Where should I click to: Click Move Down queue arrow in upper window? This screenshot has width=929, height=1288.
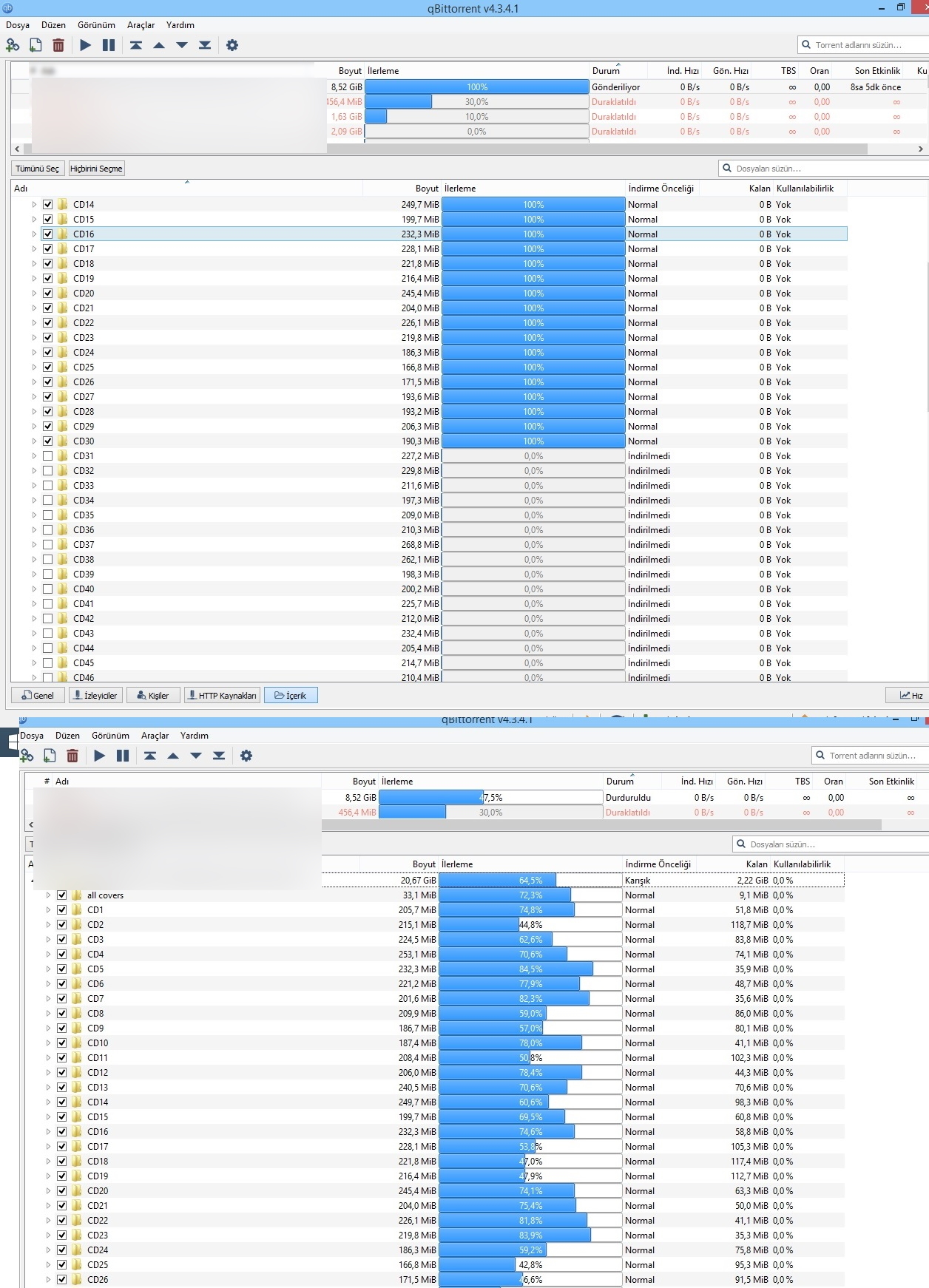pos(182,45)
